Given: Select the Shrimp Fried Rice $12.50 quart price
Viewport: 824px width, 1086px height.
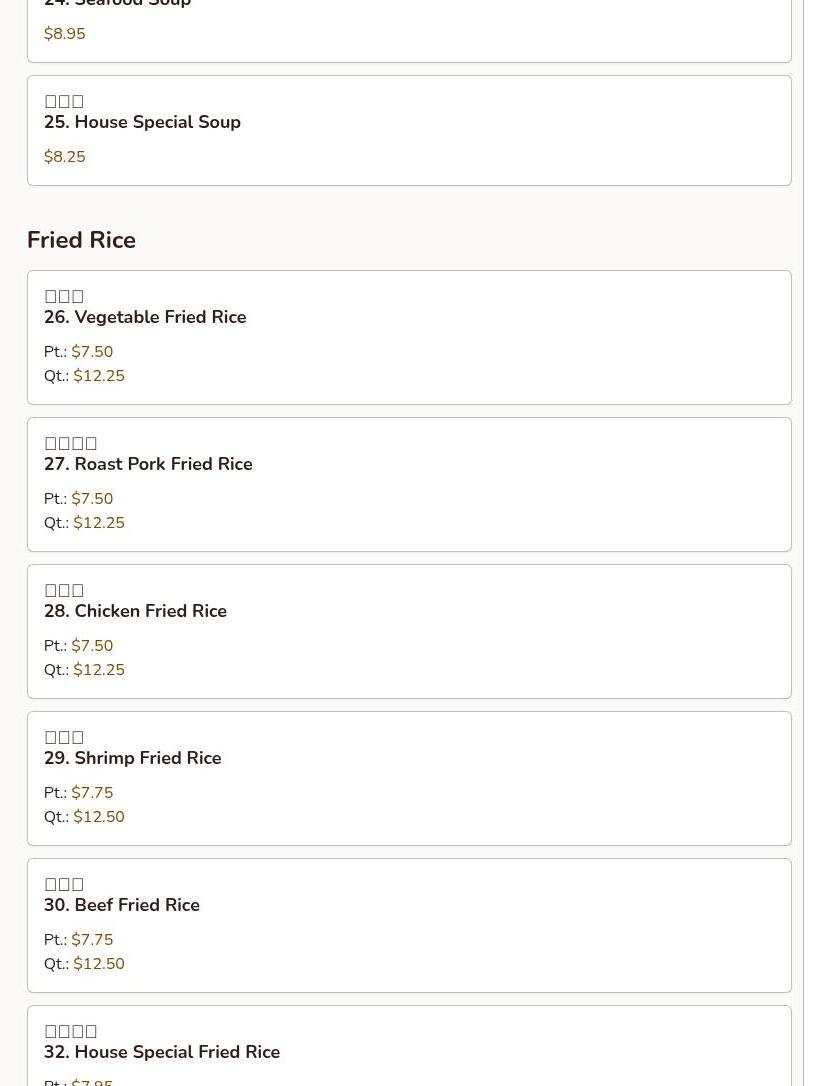Looking at the screenshot, I should [99, 817].
